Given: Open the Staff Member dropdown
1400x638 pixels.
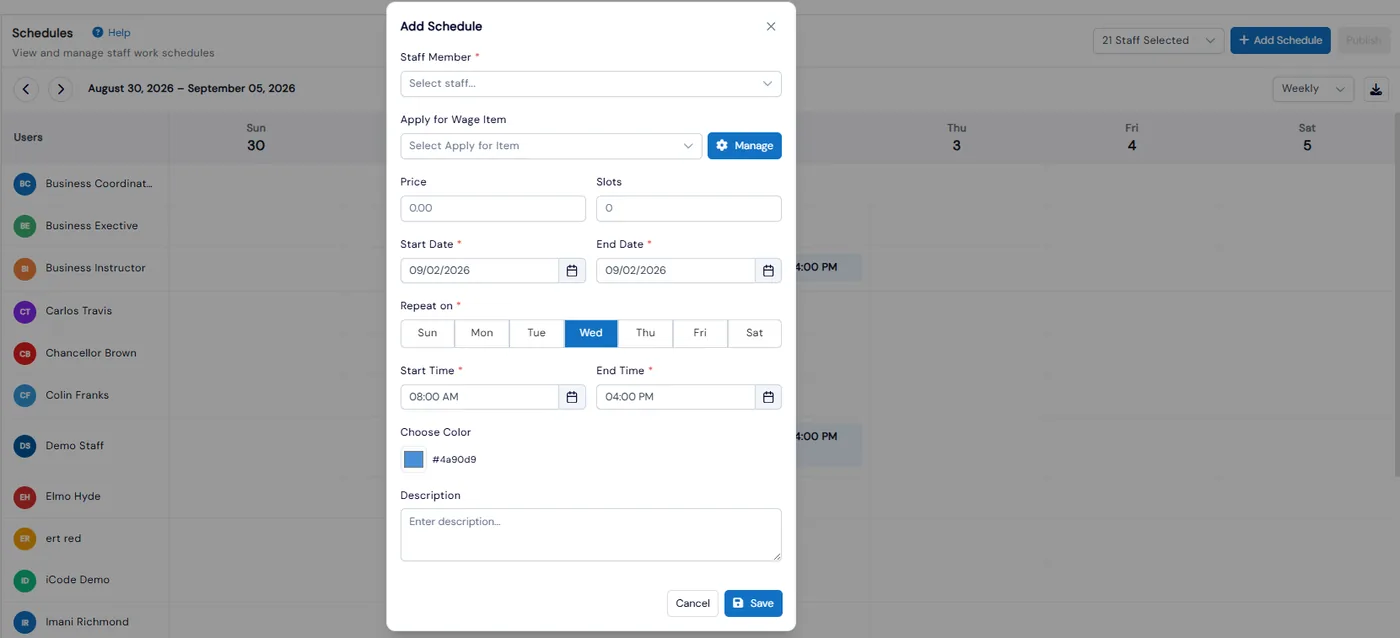Looking at the screenshot, I should point(591,84).
